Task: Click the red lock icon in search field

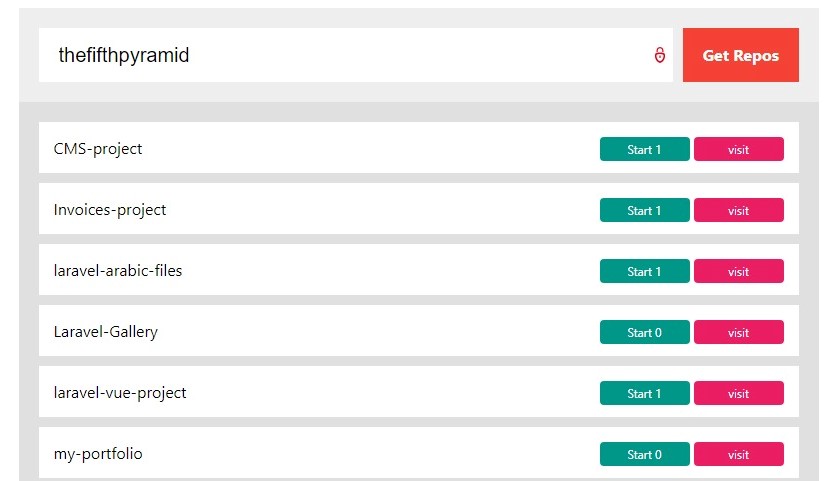Action: (660, 55)
